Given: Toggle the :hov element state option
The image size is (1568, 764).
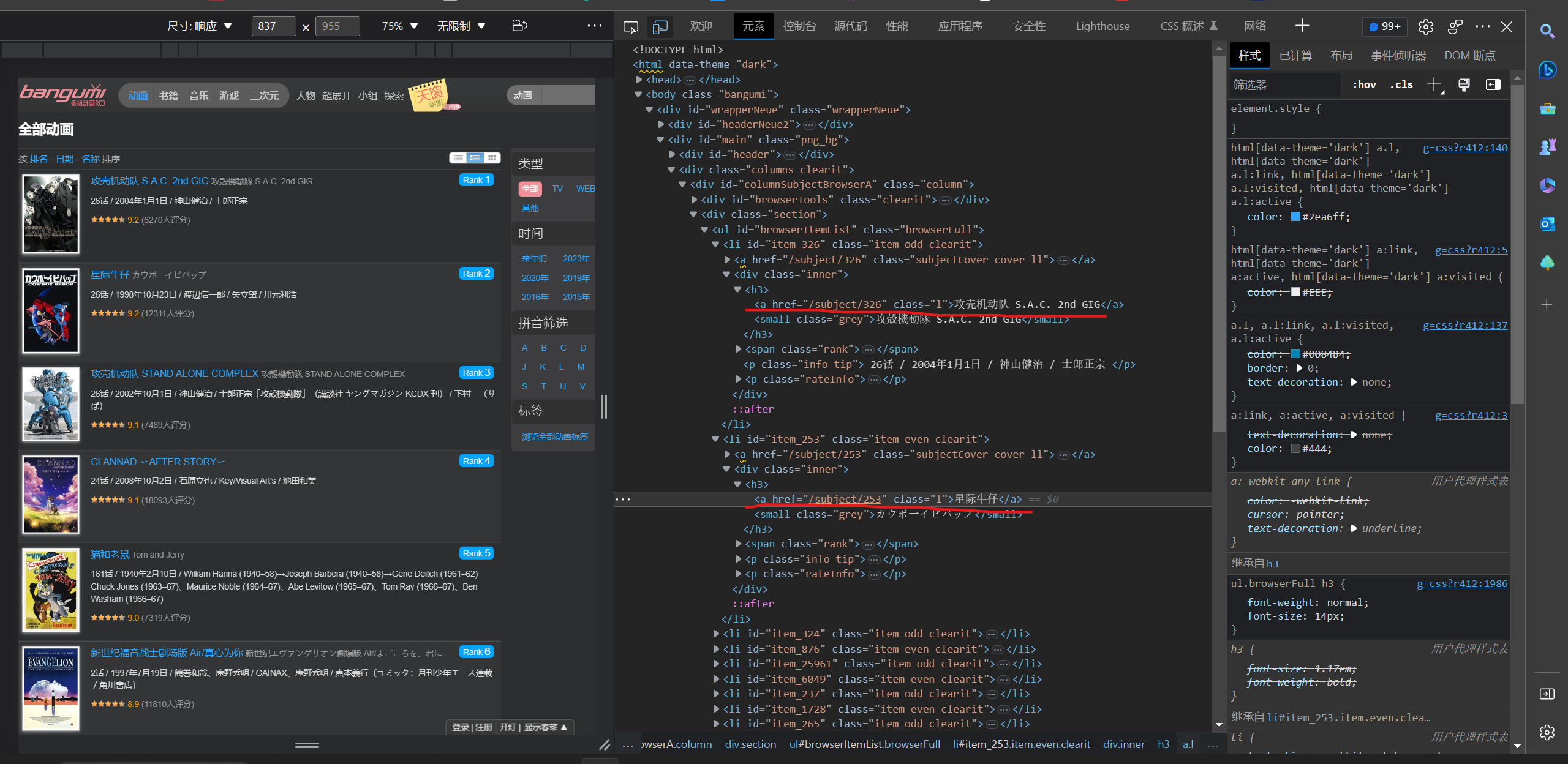Looking at the screenshot, I should [x=1364, y=85].
